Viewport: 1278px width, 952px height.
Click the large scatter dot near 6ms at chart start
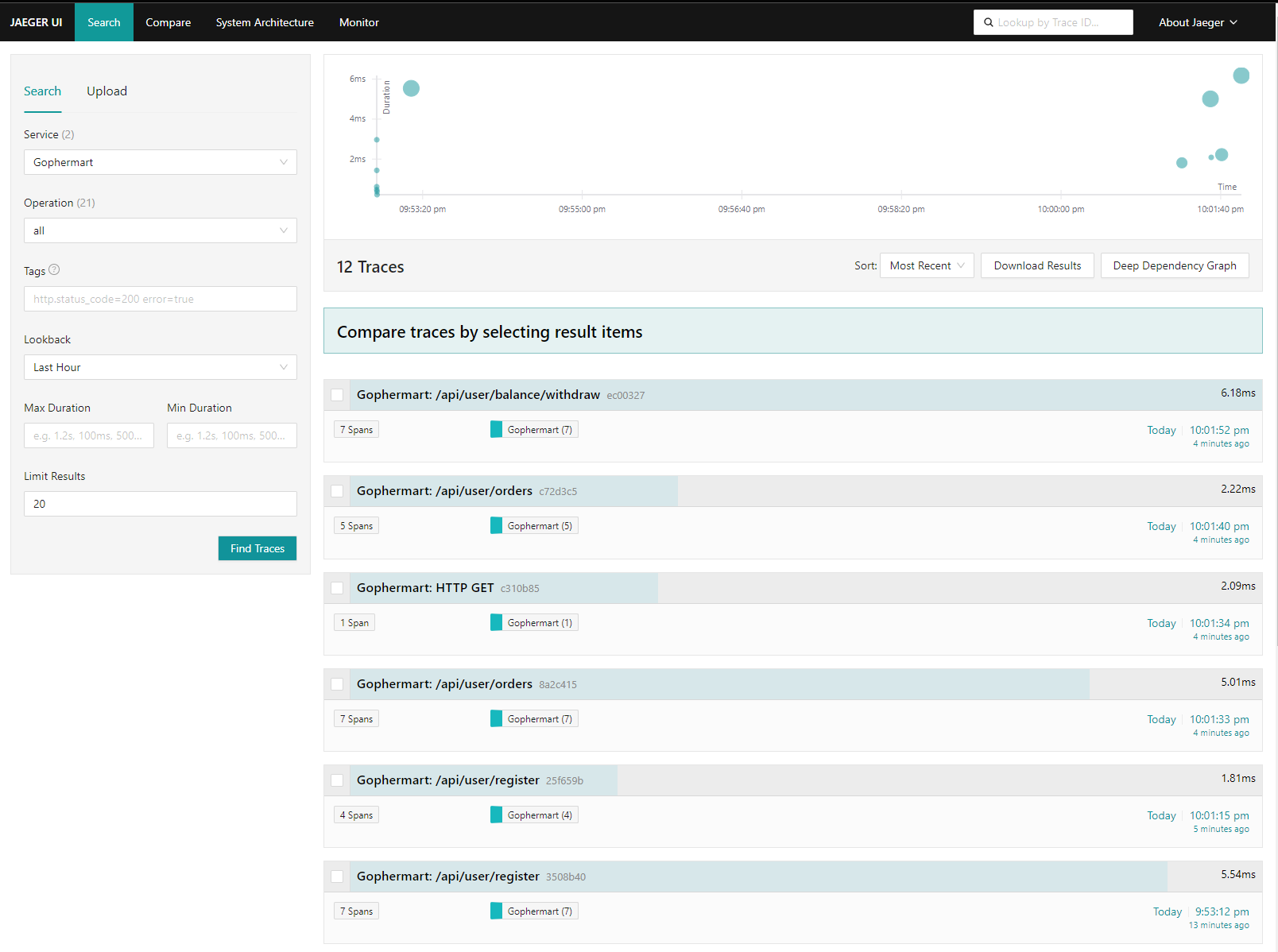(411, 88)
